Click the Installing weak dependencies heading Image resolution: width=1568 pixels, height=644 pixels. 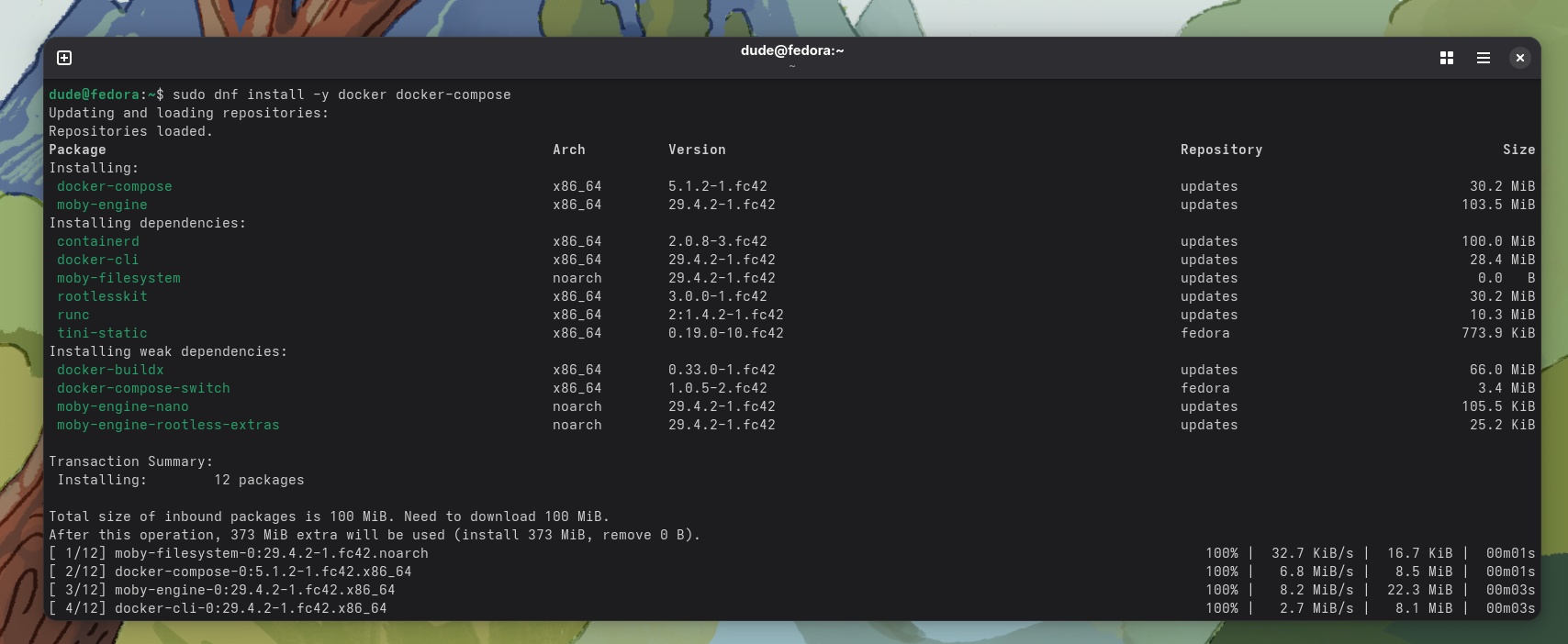[x=168, y=351]
